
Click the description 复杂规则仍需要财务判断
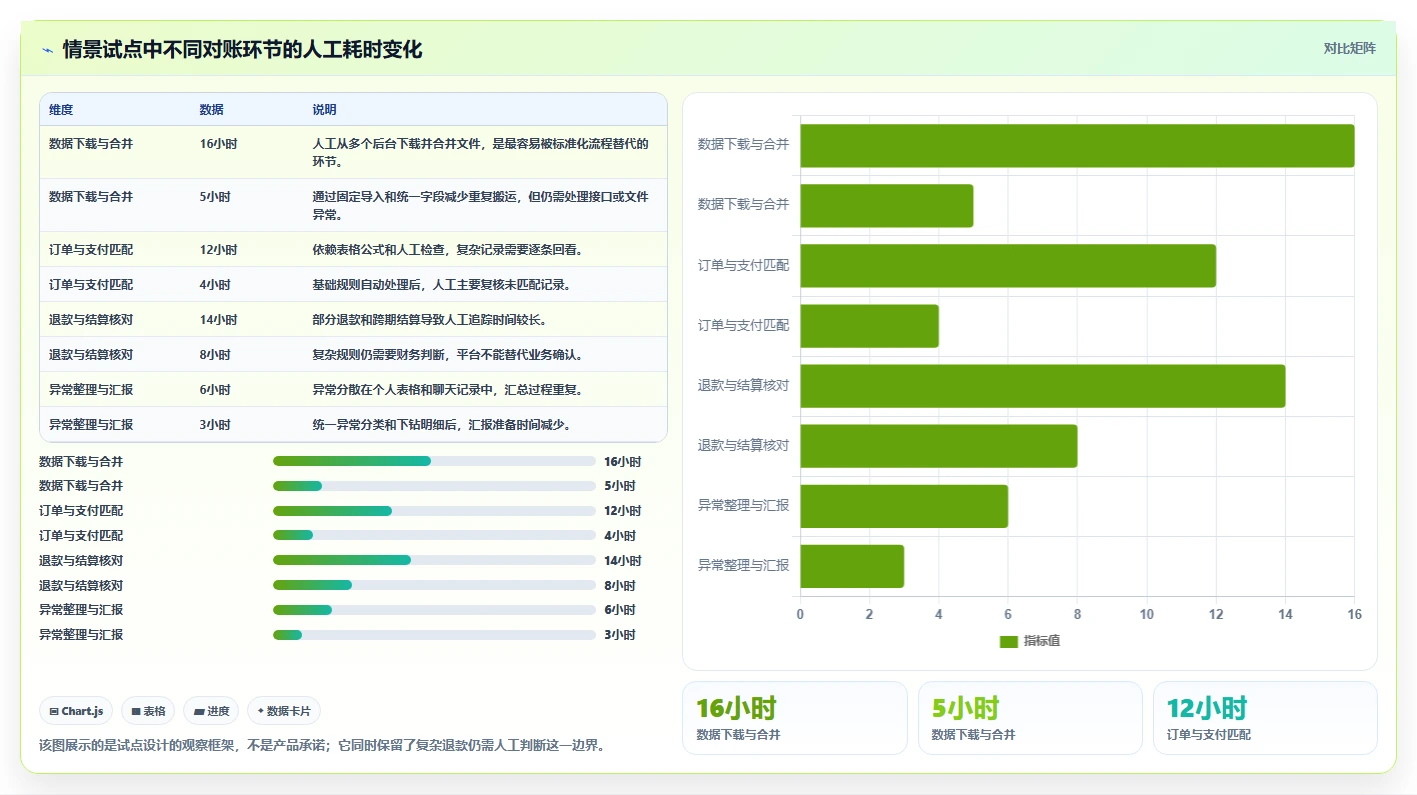[447, 355]
